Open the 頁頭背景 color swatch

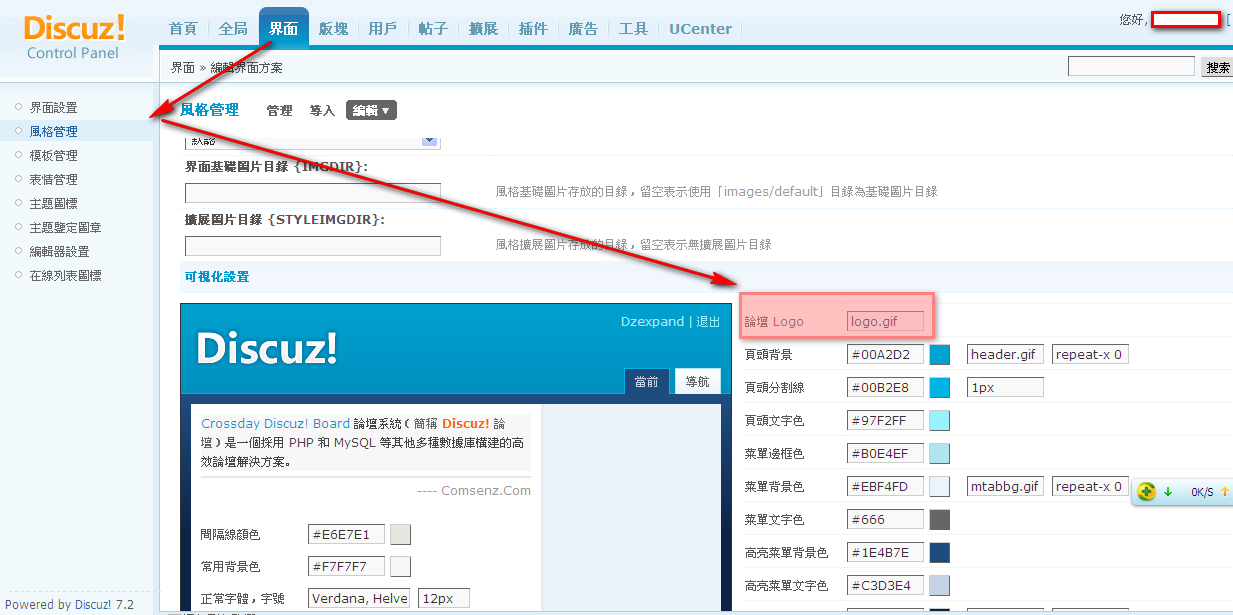point(939,354)
